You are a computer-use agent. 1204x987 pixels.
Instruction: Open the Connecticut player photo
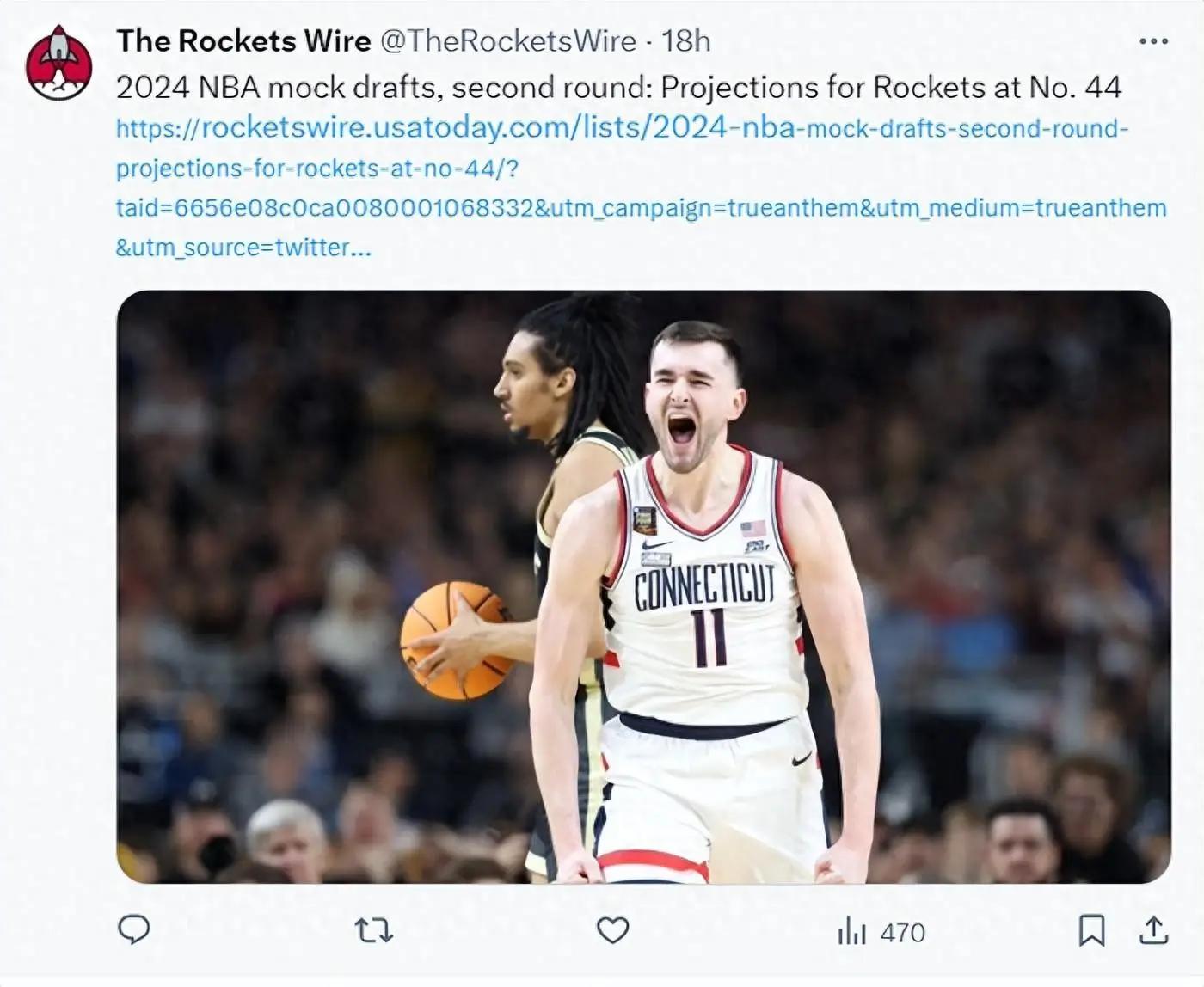pyautogui.click(x=643, y=586)
